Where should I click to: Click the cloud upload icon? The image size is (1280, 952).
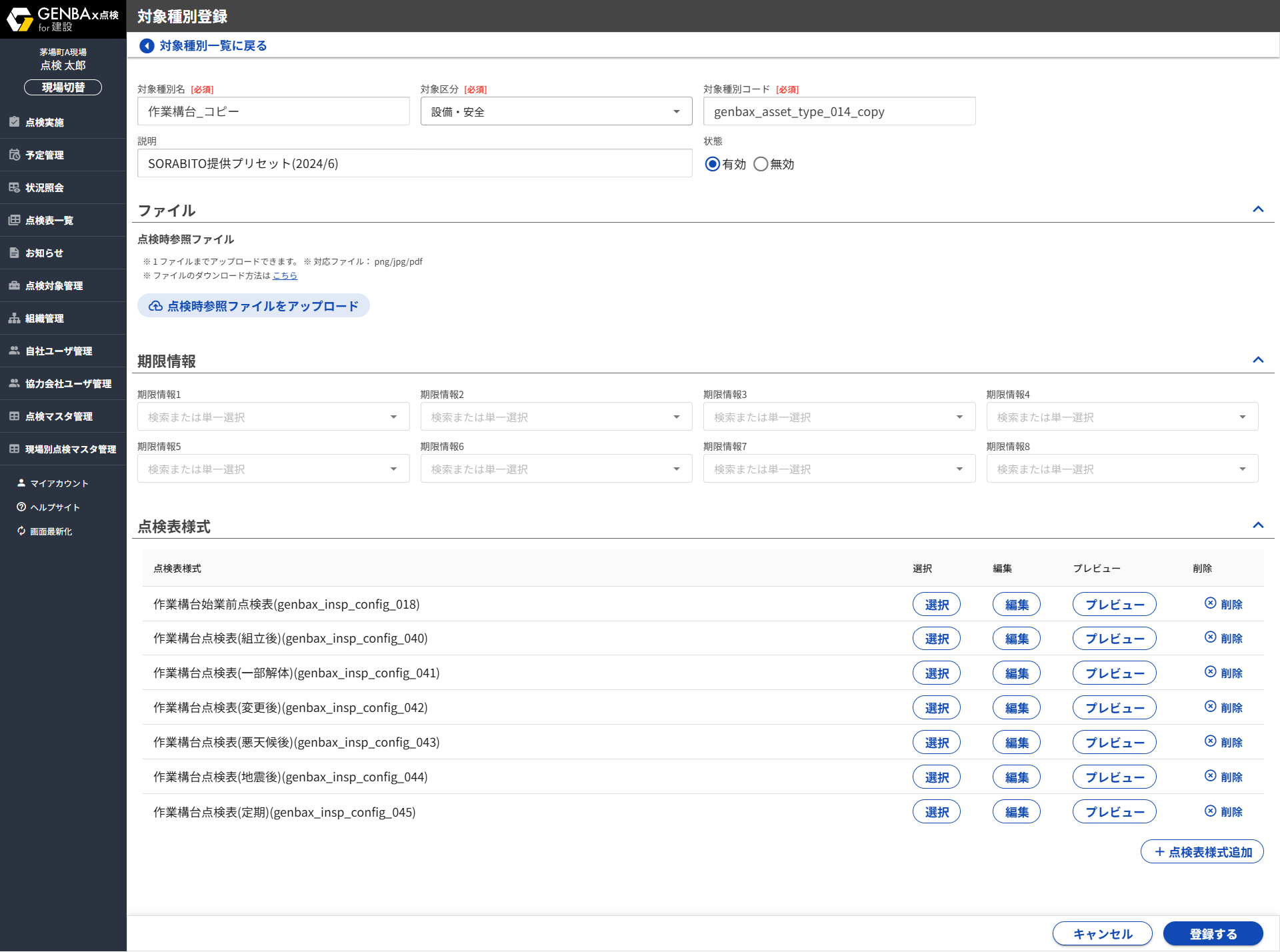click(x=155, y=306)
